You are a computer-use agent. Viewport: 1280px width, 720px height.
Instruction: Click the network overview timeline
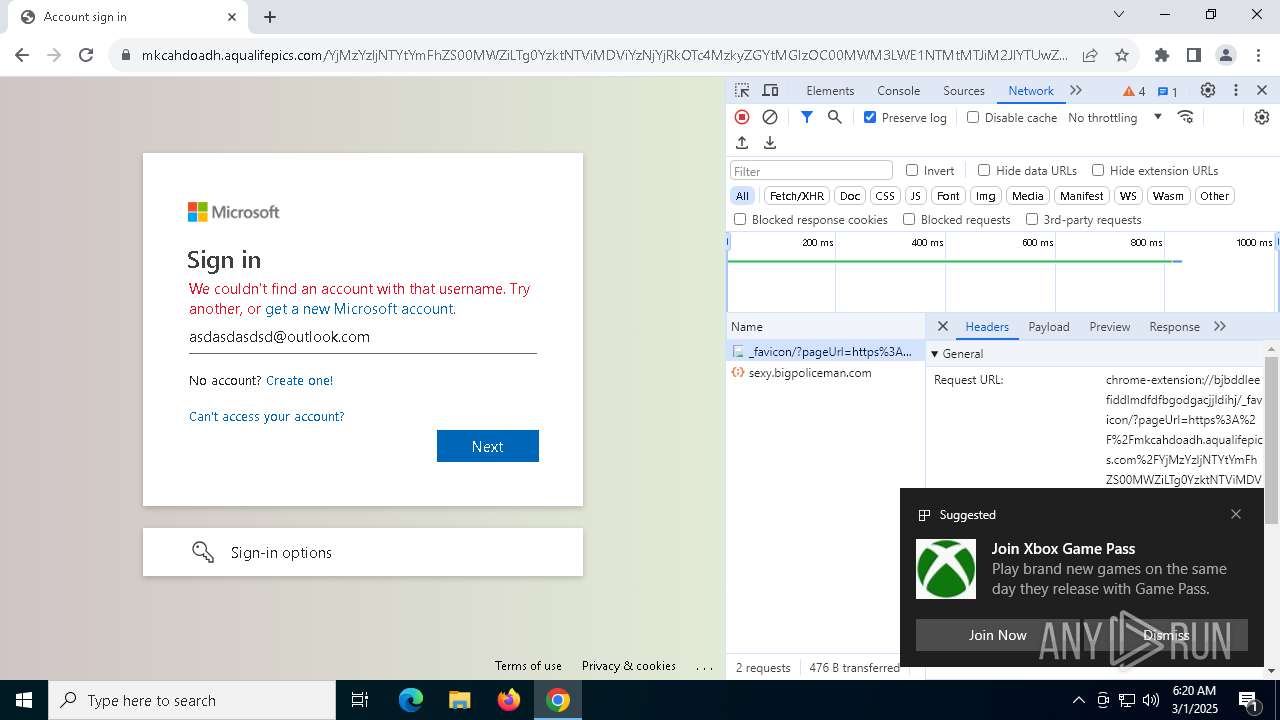point(1002,272)
